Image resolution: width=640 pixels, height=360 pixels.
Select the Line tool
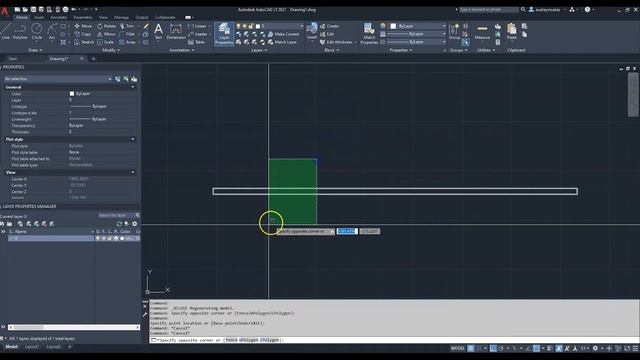pyautogui.click(x=6, y=31)
